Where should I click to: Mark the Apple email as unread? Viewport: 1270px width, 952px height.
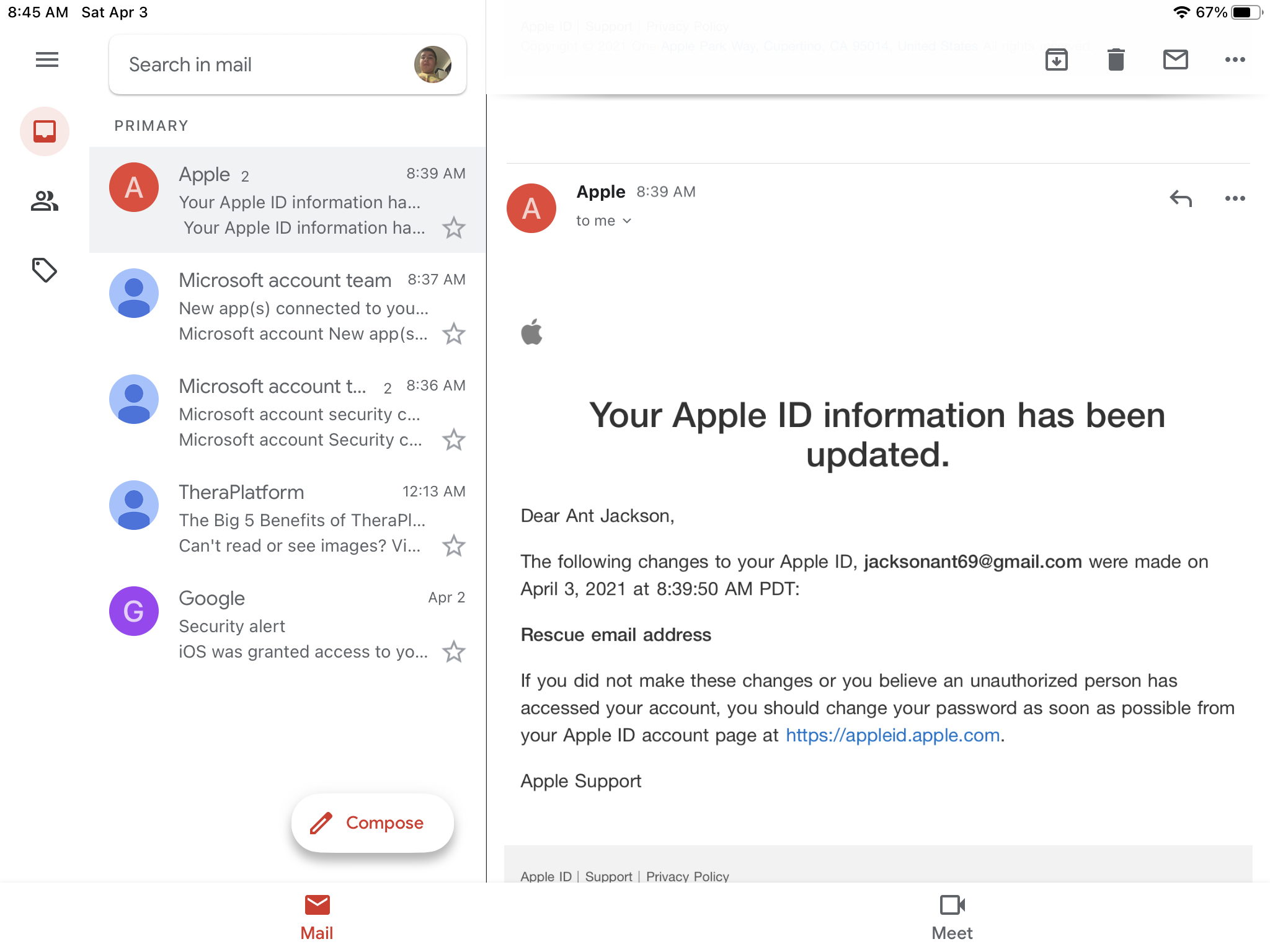(x=1175, y=59)
